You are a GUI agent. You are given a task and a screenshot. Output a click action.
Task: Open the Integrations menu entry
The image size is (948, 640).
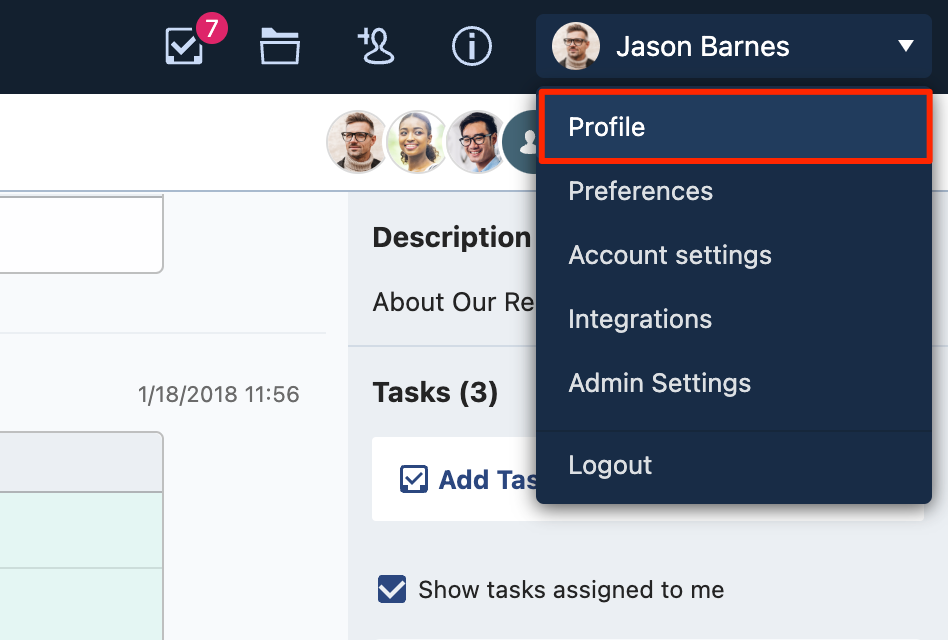coord(640,319)
